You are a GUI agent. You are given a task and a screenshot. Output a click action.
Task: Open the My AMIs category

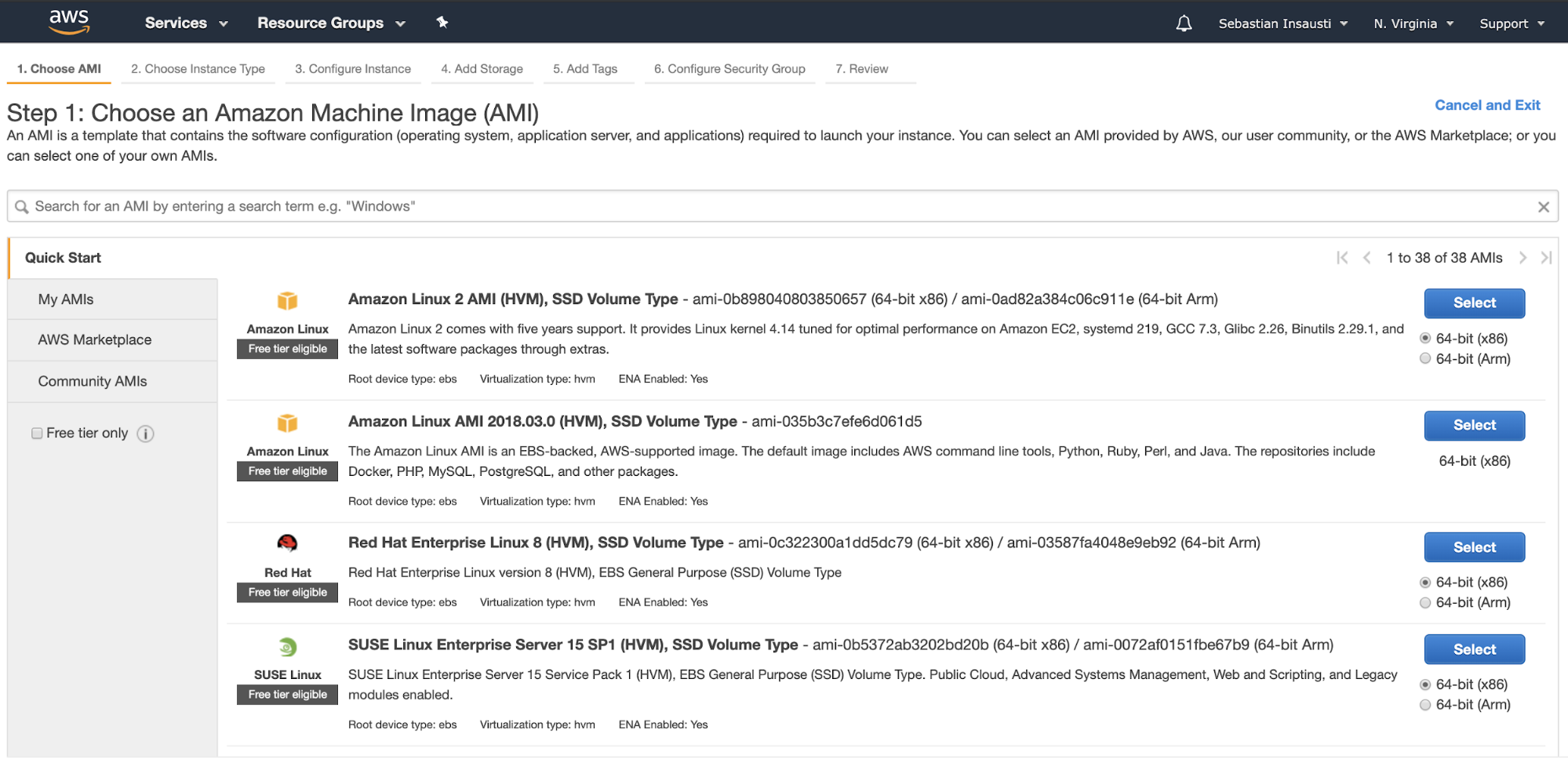click(x=113, y=300)
